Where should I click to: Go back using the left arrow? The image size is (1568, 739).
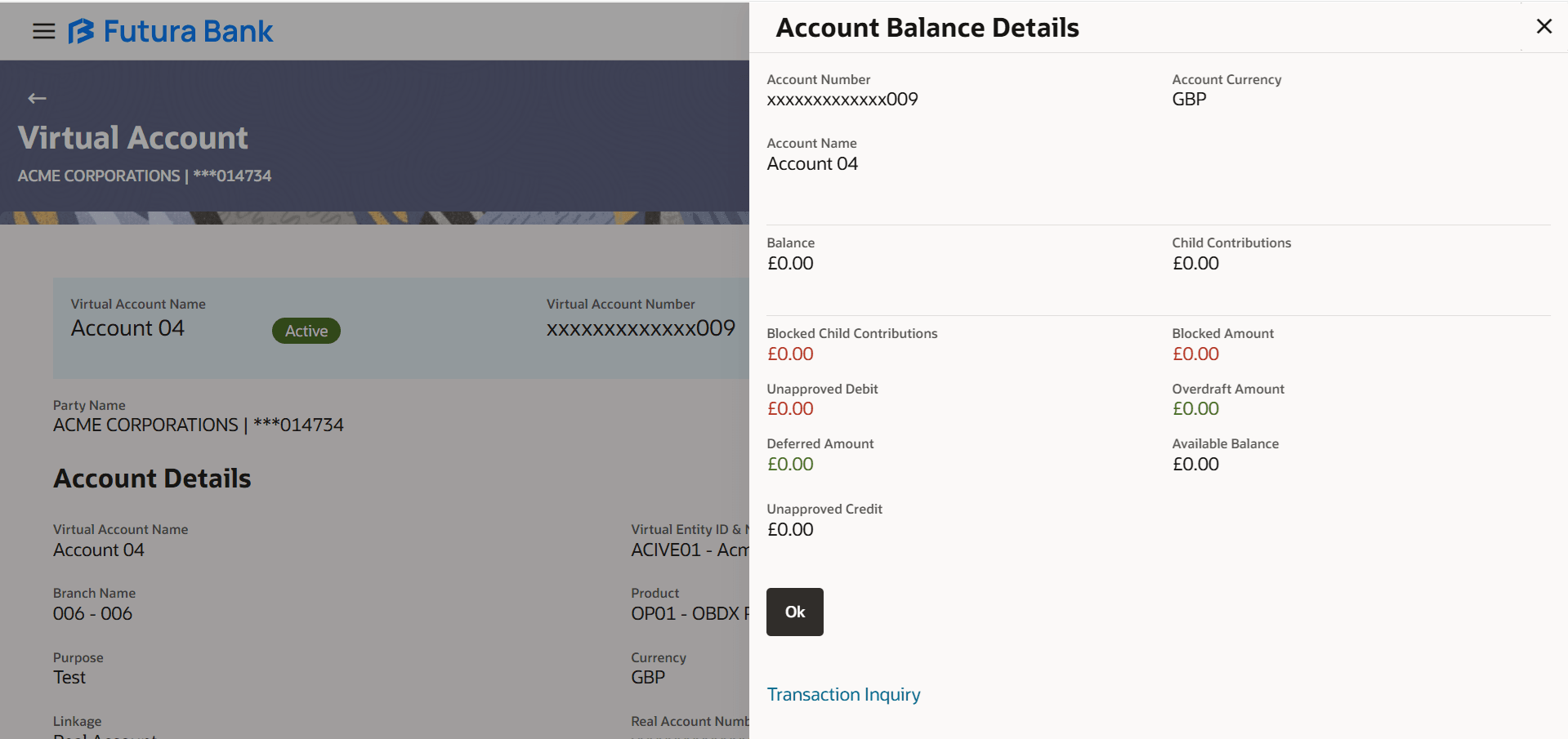click(37, 98)
